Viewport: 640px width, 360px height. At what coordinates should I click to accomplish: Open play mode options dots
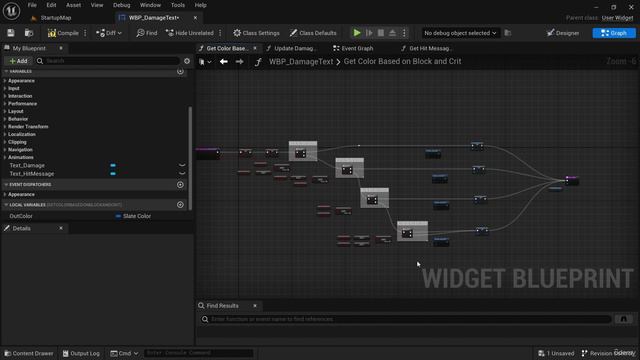[x=404, y=33]
